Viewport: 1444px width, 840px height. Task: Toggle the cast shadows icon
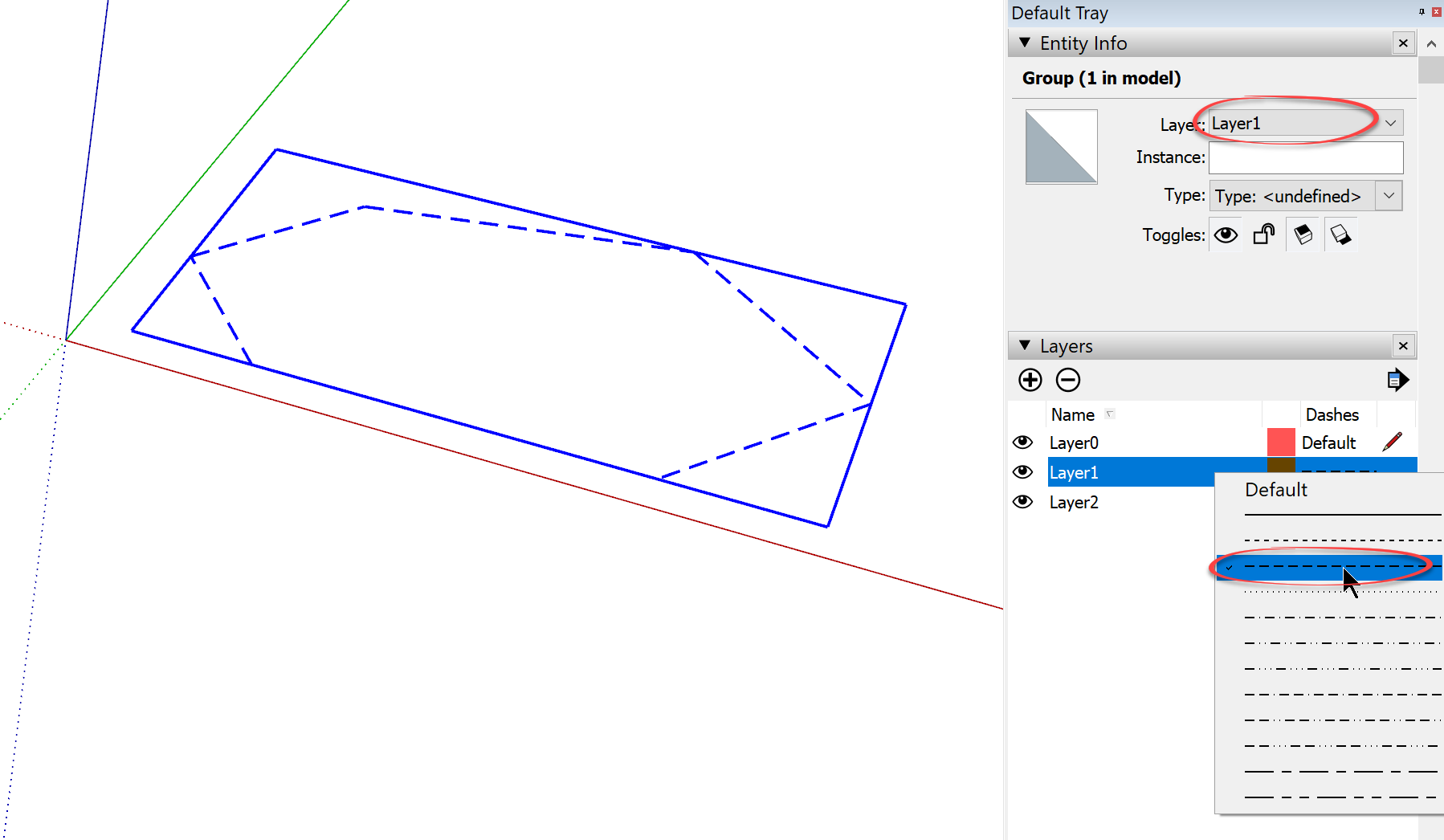[x=1303, y=234]
